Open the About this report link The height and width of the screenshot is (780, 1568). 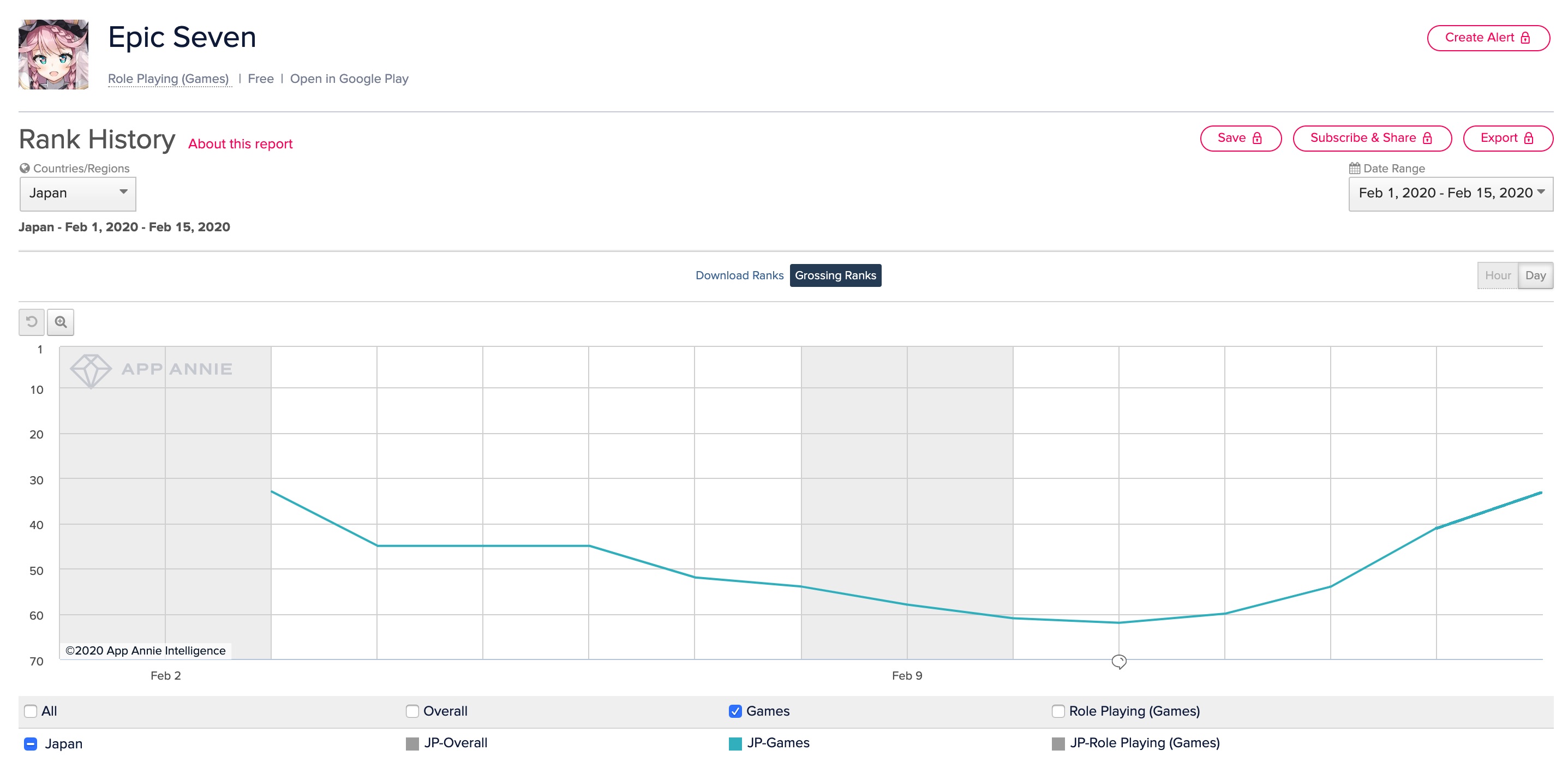click(240, 143)
